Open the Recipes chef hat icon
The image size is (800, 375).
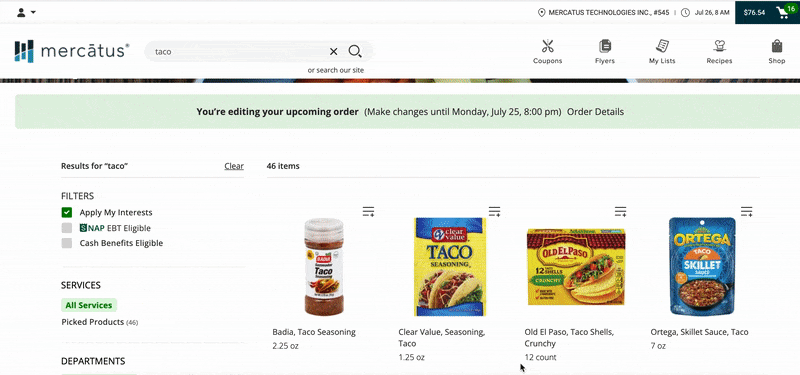tap(719, 46)
